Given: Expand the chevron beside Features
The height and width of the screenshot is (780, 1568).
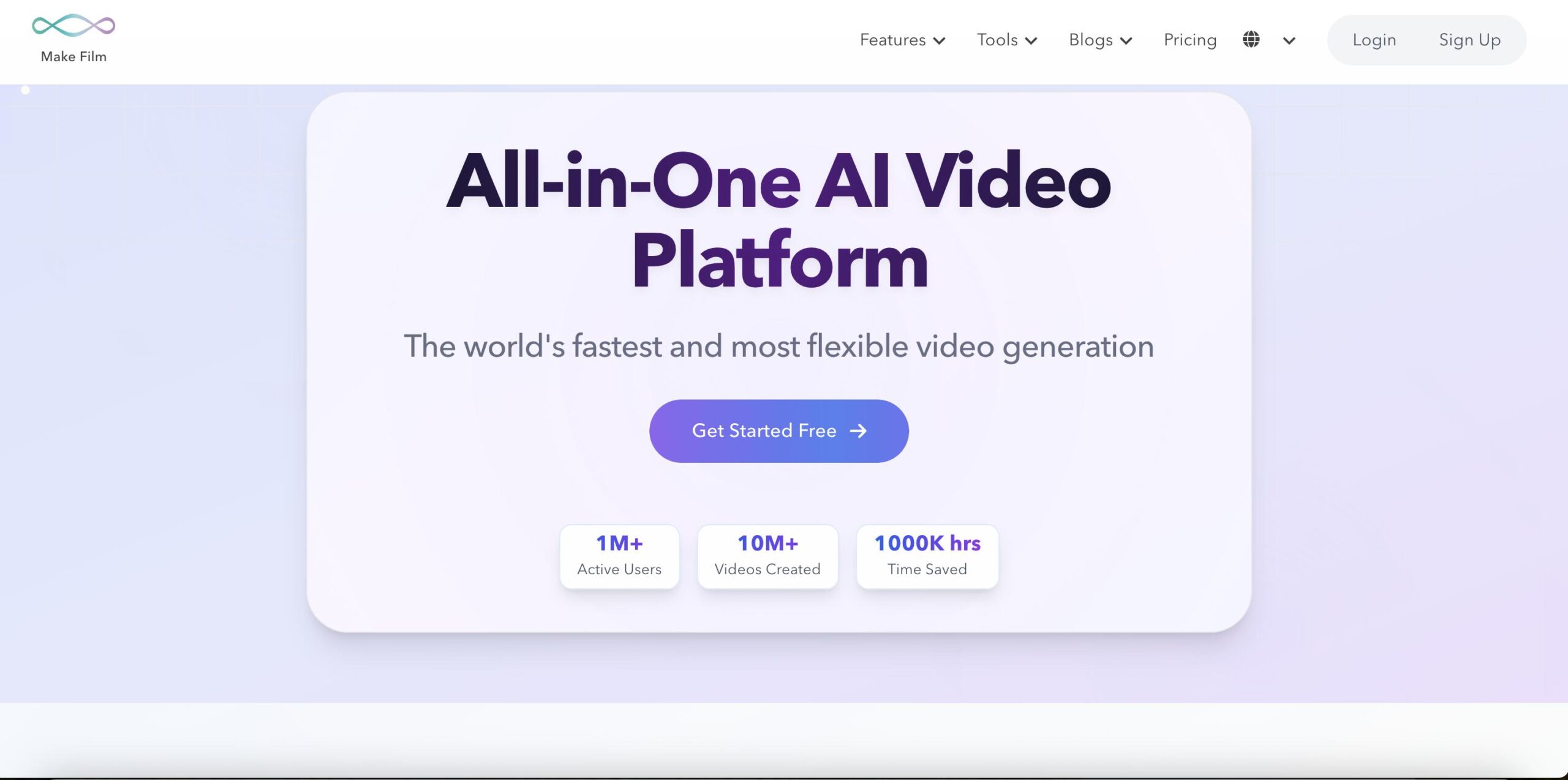Looking at the screenshot, I should [x=939, y=41].
